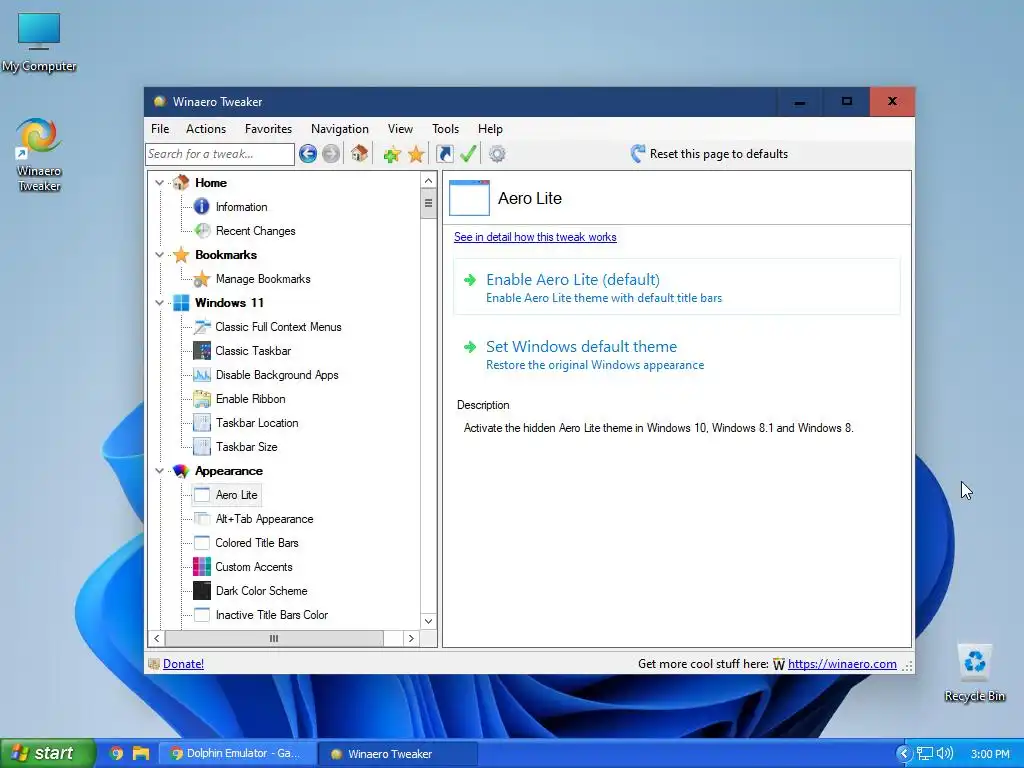Open the https://winaero.com link
1024x768 pixels.
[842, 664]
